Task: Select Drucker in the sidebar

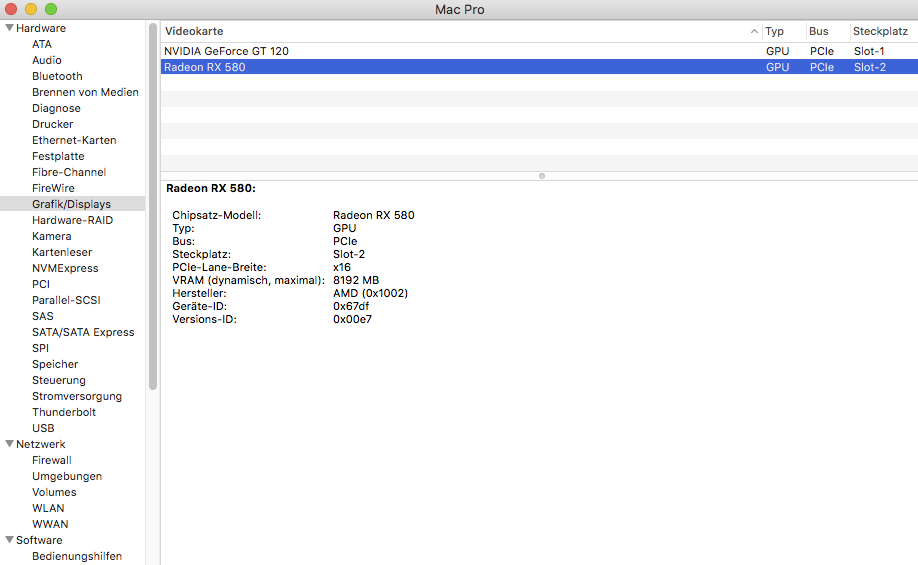Action: click(x=53, y=124)
